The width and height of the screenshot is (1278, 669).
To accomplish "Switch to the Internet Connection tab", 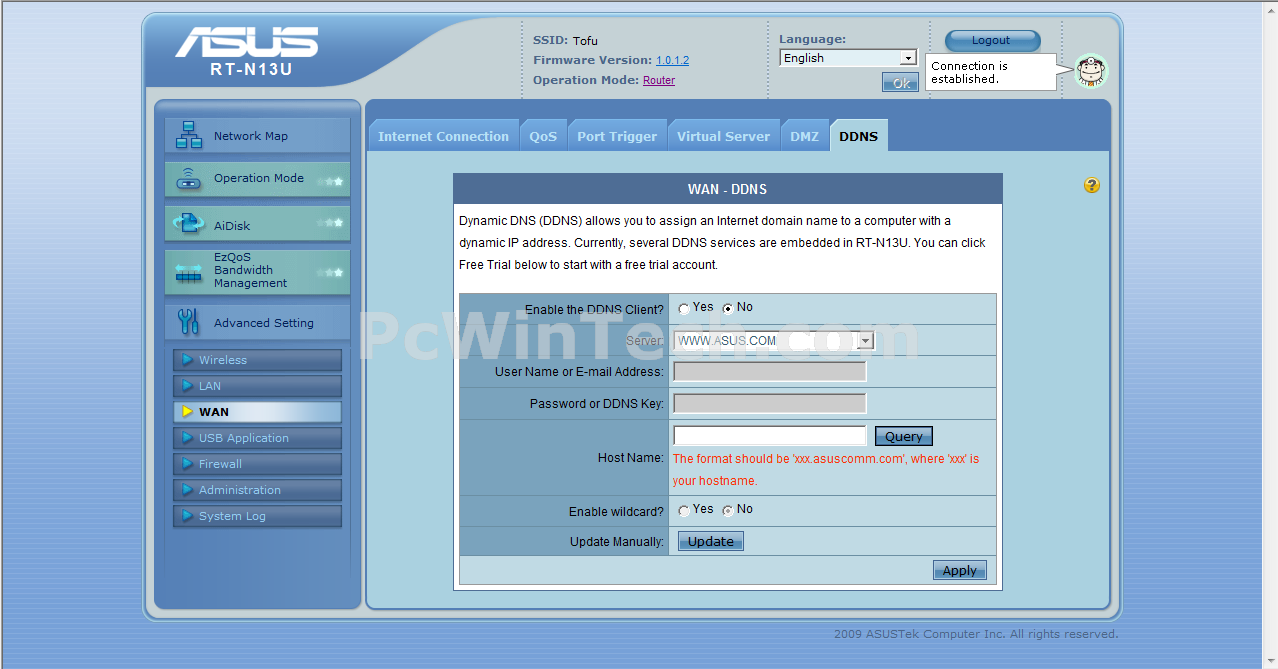I will pyautogui.click(x=443, y=136).
